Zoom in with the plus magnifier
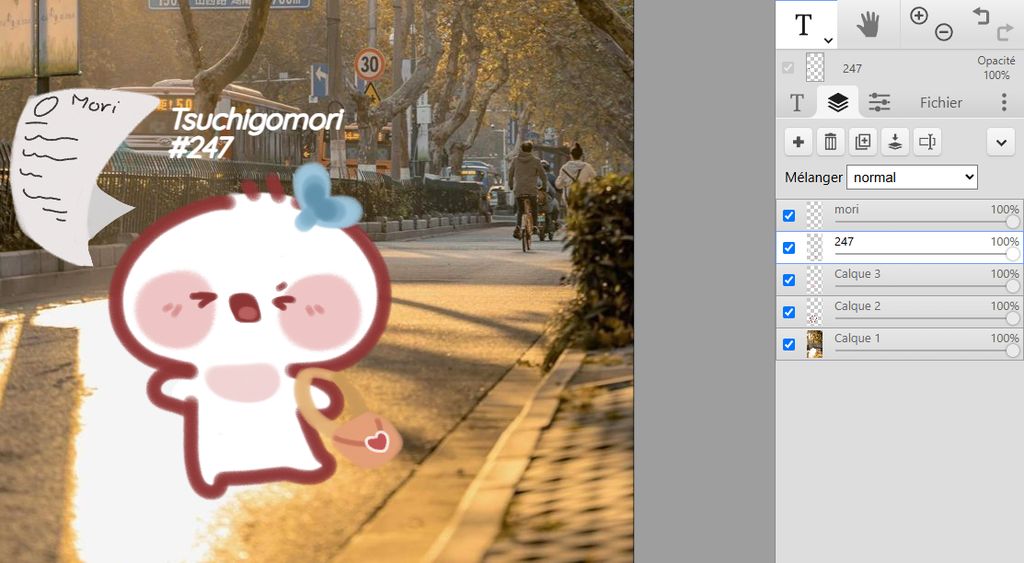Screen dimensions: 1024x563 (919, 16)
